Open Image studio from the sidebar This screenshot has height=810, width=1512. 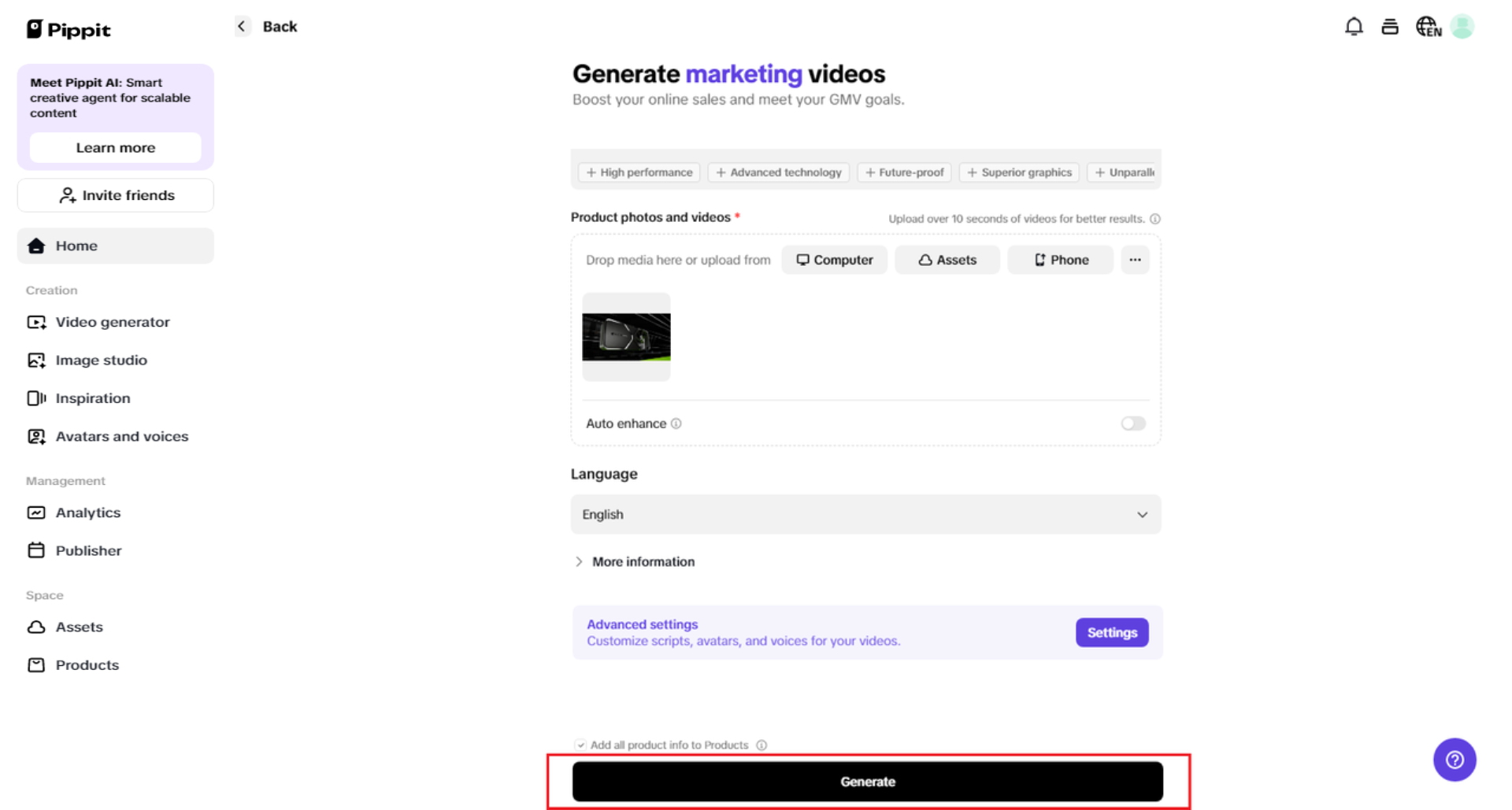[101, 360]
